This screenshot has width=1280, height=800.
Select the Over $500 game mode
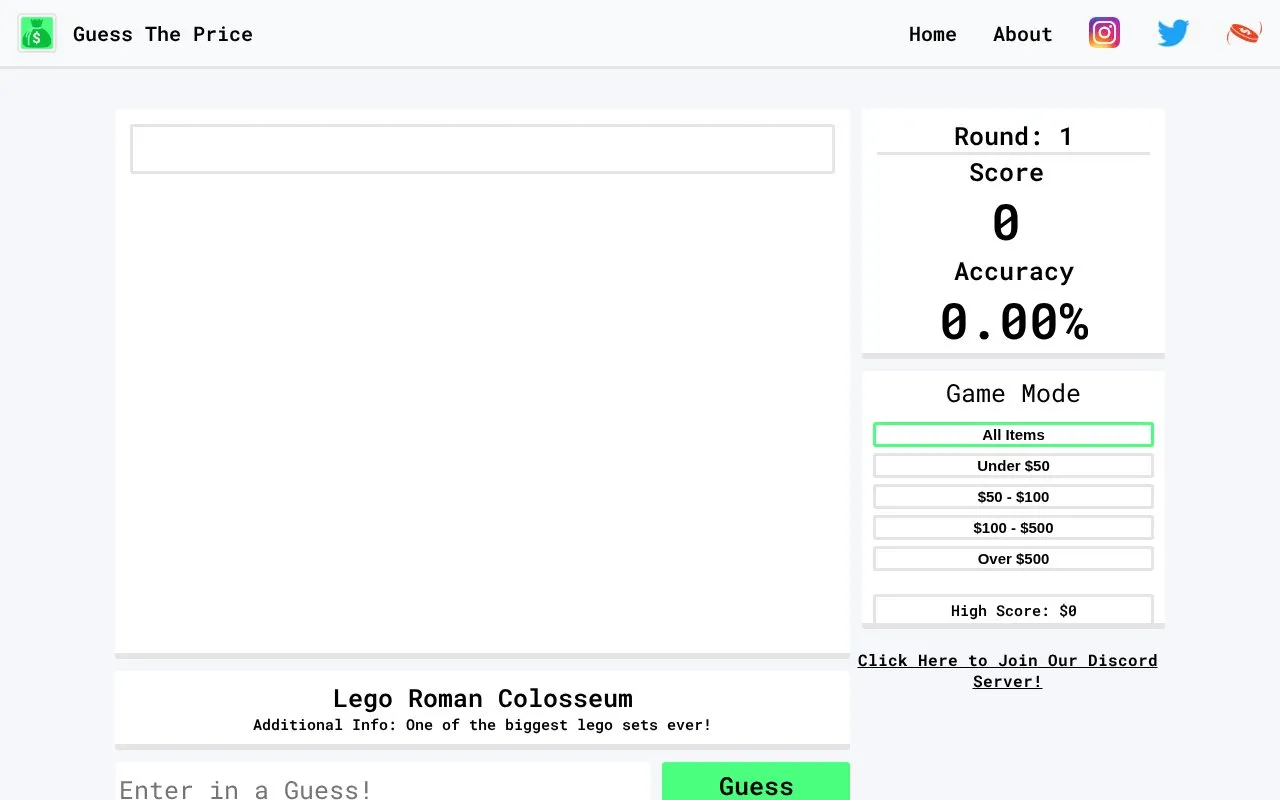point(1013,558)
